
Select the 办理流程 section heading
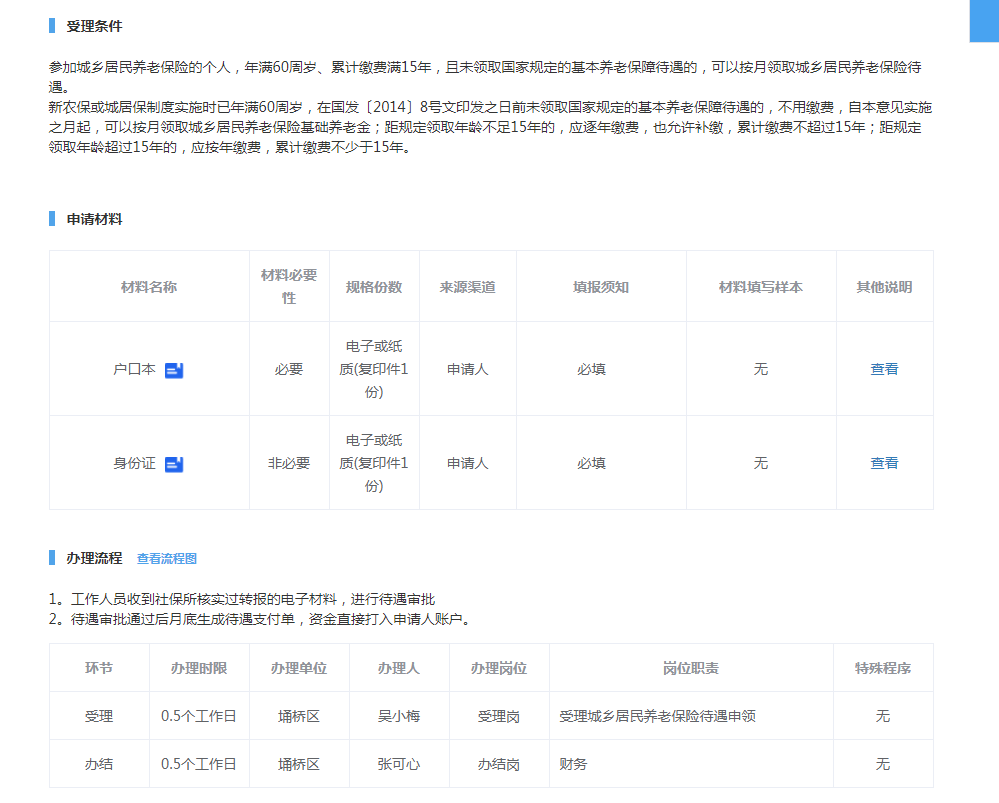pyautogui.click(x=94, y=557)
